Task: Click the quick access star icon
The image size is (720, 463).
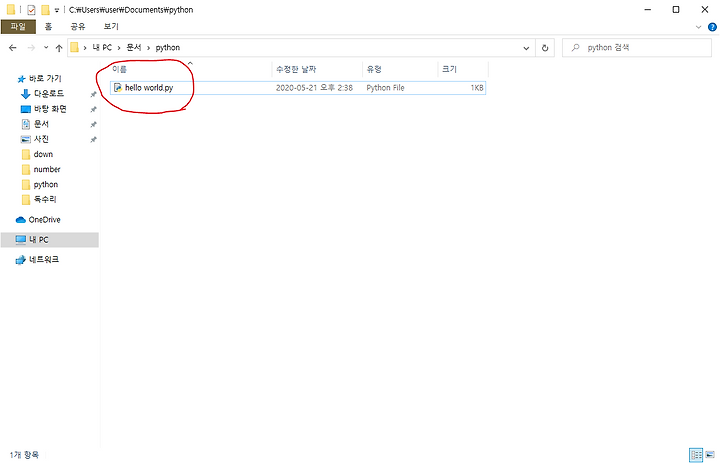Action: point(21,79)
